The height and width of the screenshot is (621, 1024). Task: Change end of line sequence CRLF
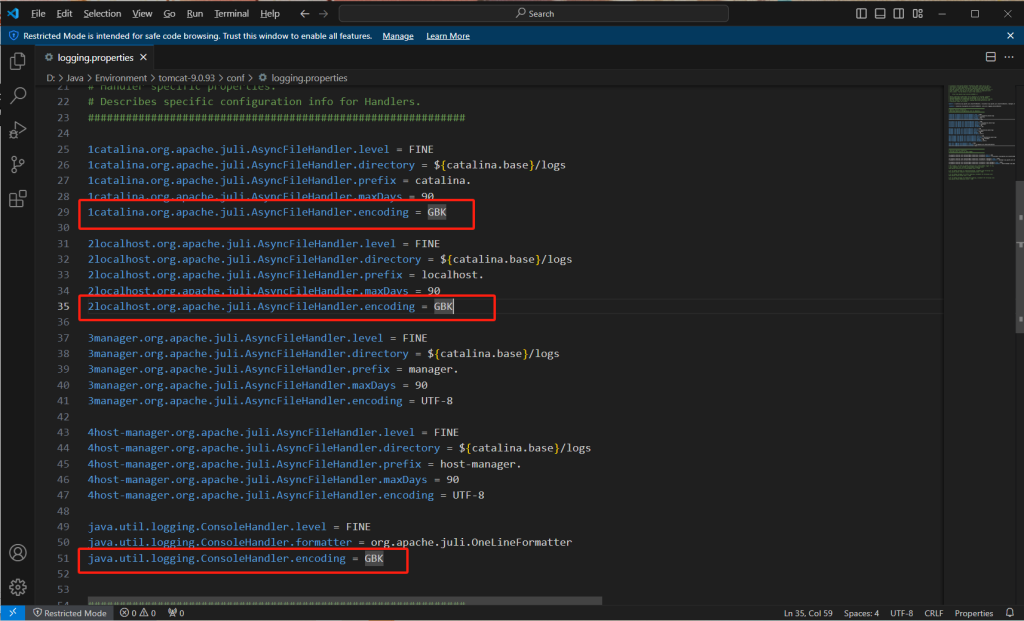(933, 613)
